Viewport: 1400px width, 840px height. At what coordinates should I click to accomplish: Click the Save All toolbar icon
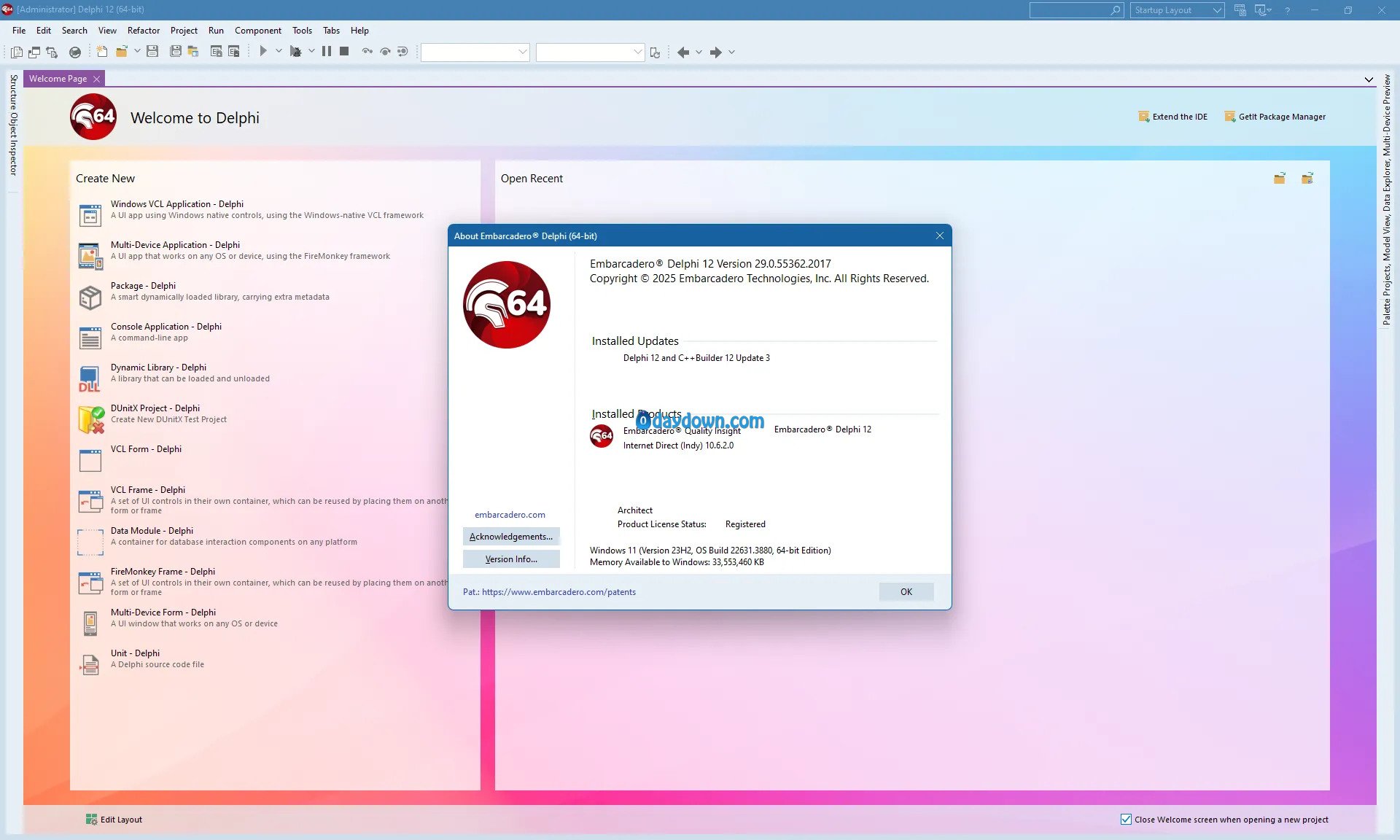[x=176, y=52]
